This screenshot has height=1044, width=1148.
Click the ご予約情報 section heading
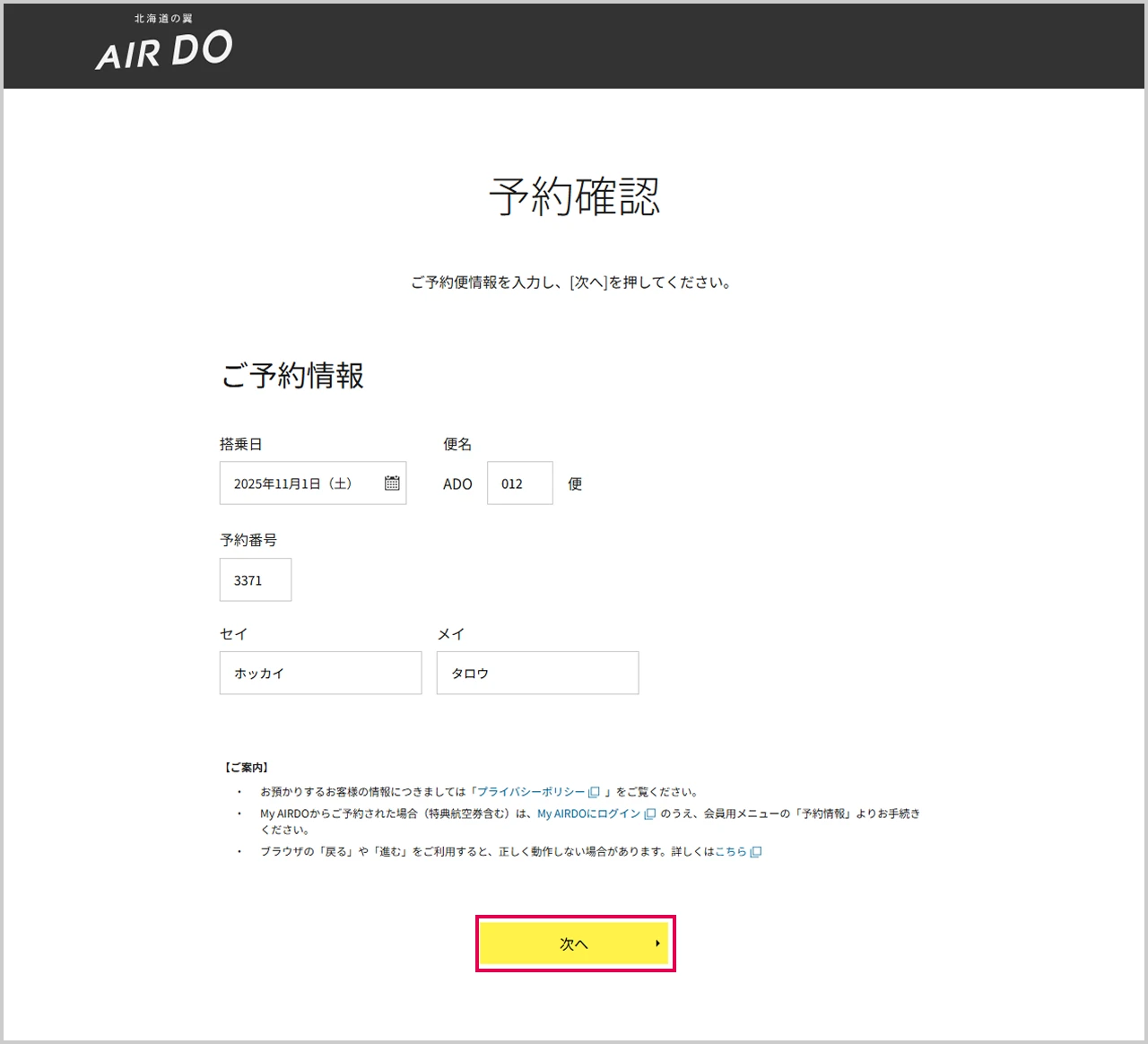[x=292, y=376]
